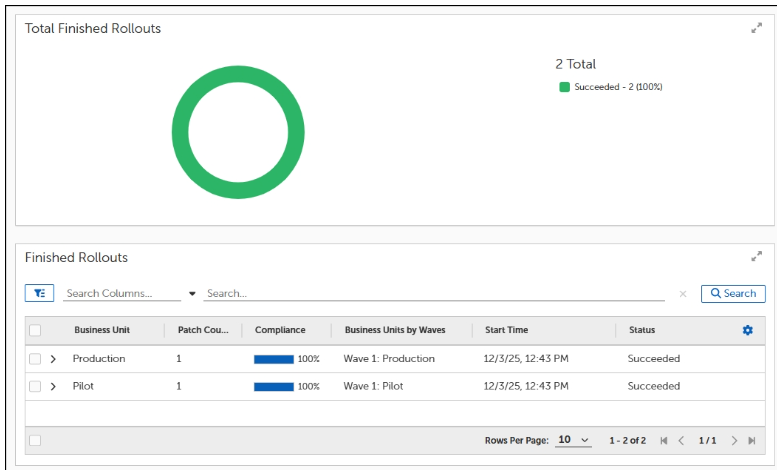The width and height of the screenshot is (777, 470).
Task: Click the Search button
Action: coord(733,293)
